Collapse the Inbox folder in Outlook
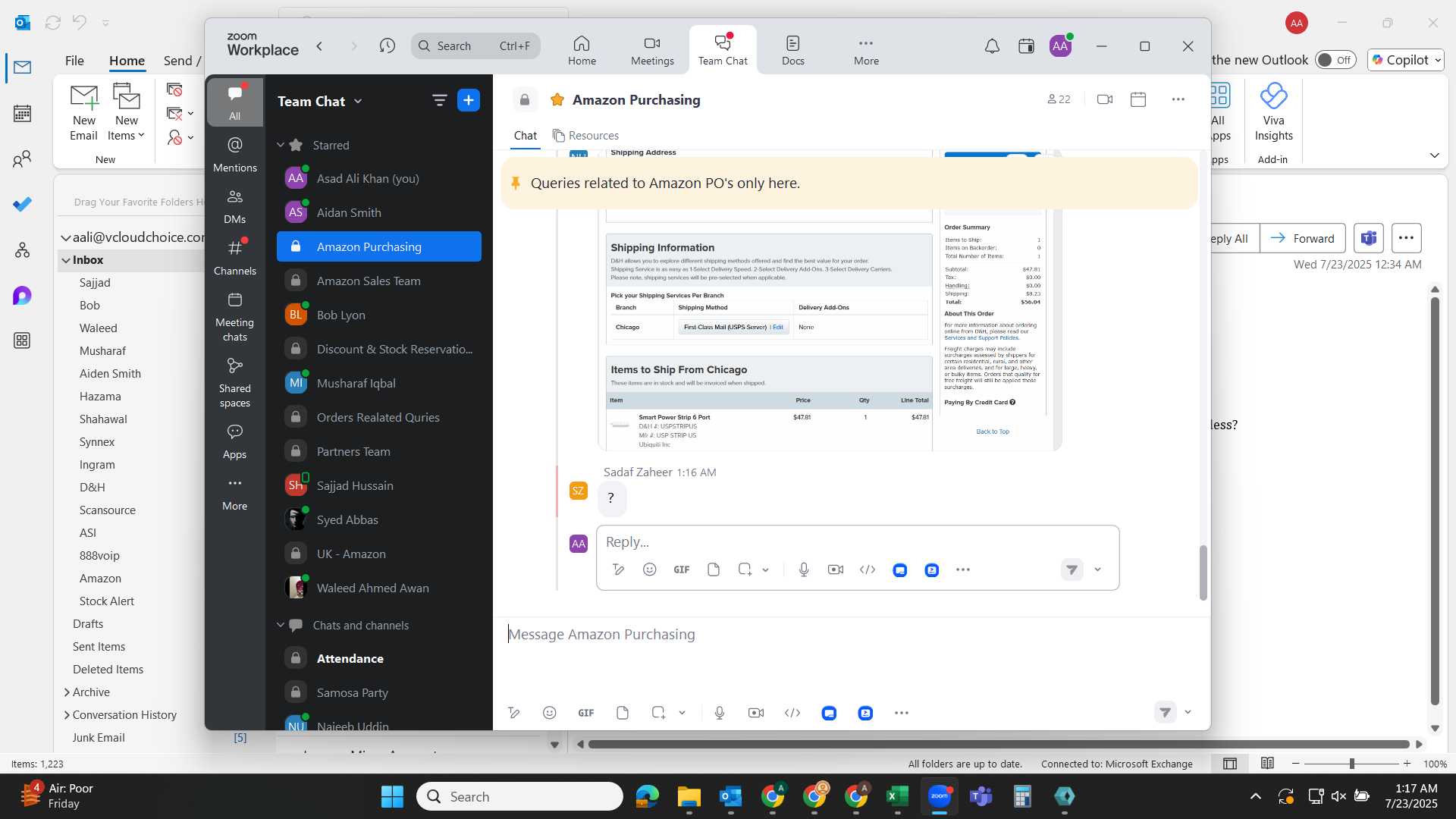This screenshot has height=819, width=1456. [66, 260]
